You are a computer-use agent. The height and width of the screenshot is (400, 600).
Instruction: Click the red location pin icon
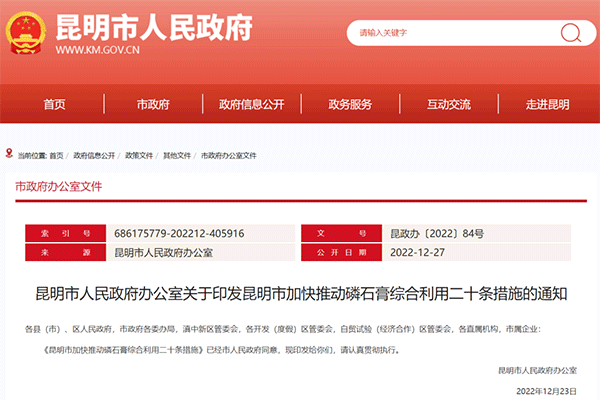click(x=9, y=156)
